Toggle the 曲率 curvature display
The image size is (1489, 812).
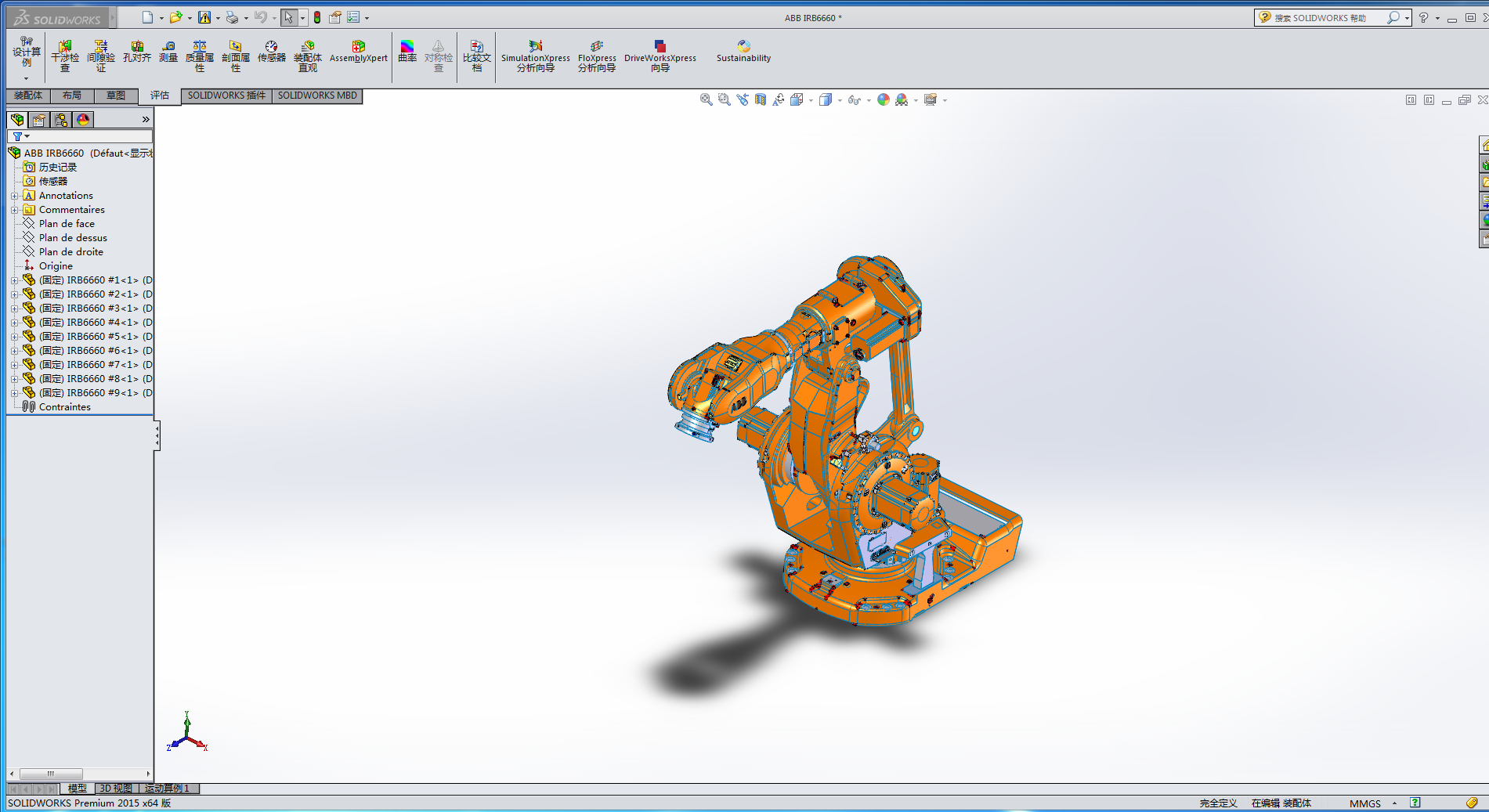click(407, 52)
